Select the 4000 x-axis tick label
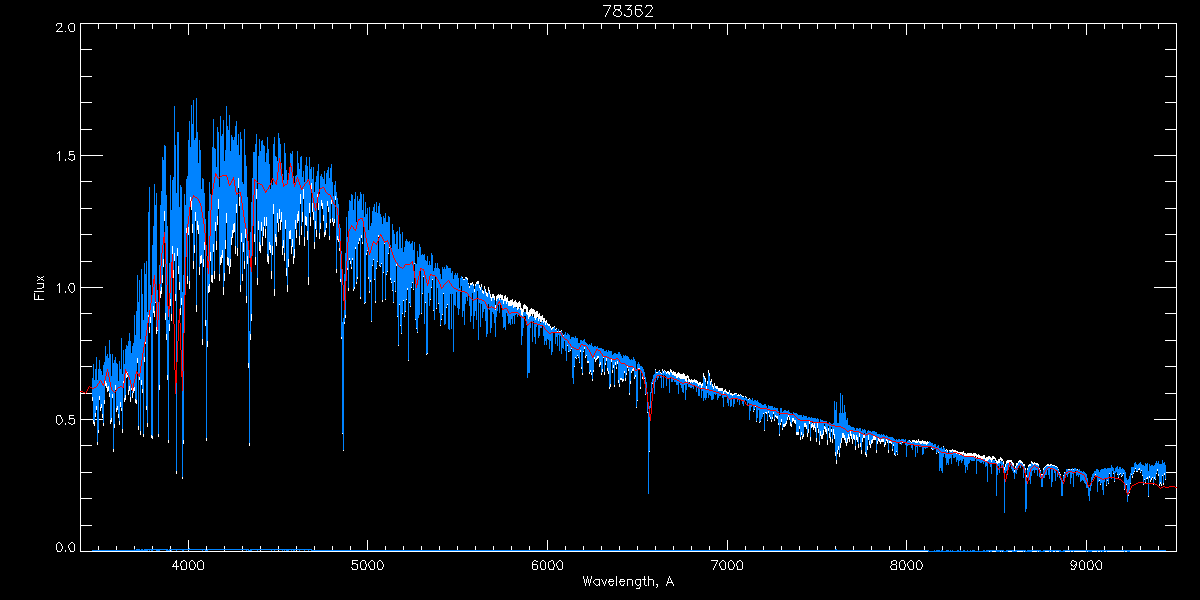 coord(188,565)
